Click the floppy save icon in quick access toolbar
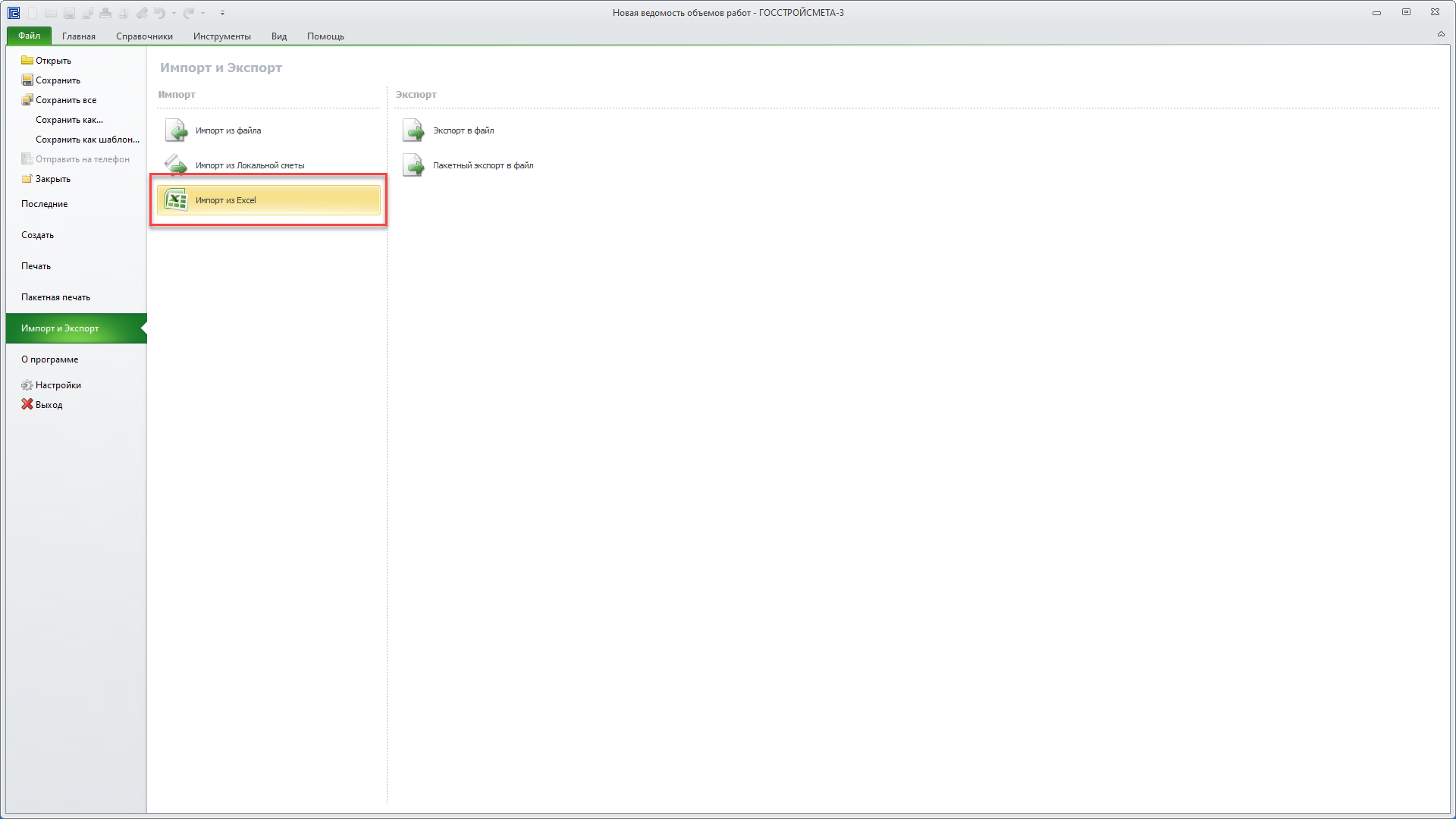 [69, 13]
